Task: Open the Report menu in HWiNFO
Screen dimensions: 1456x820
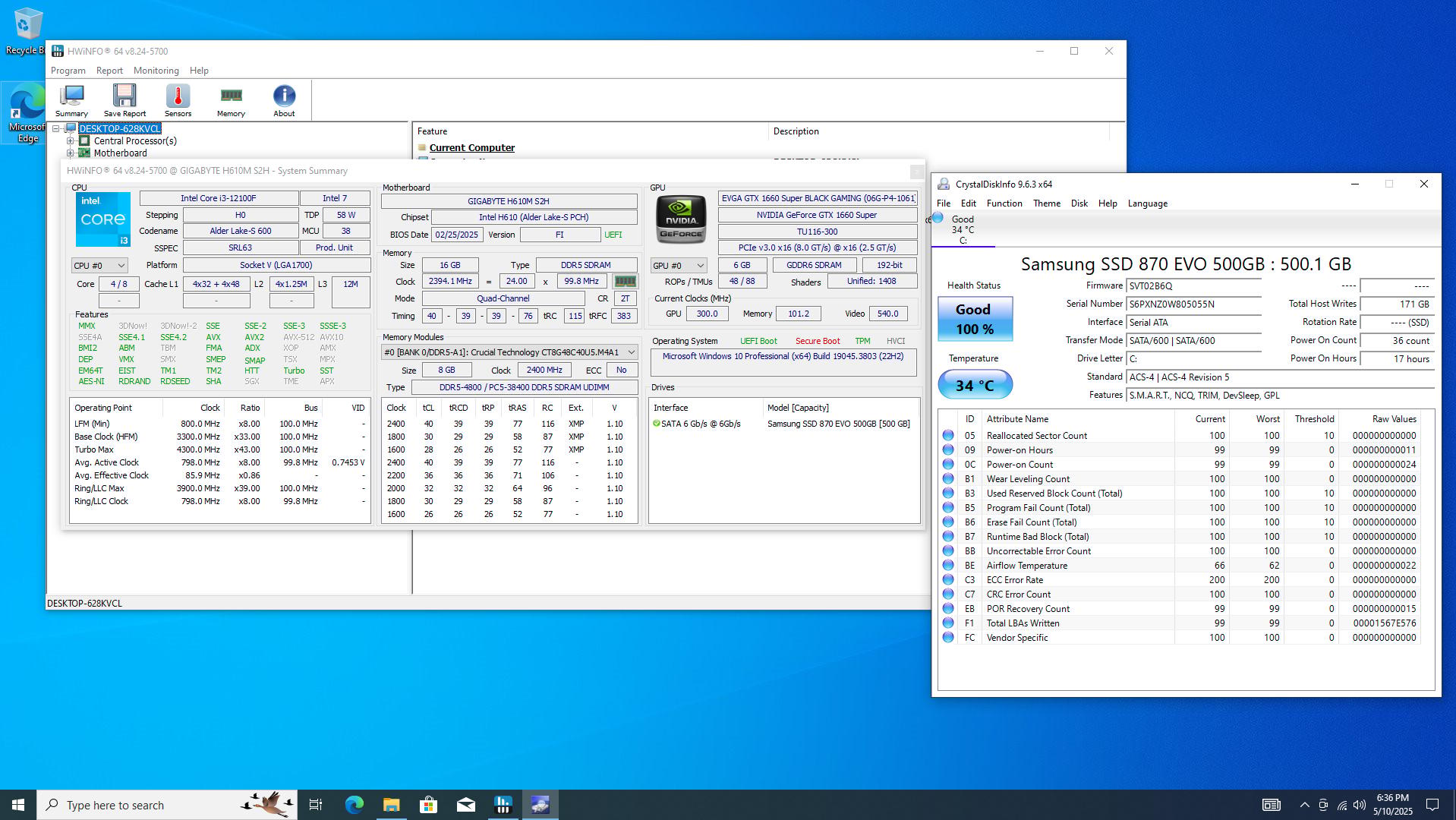Action: pyautogui.click(x=109, y=71)
